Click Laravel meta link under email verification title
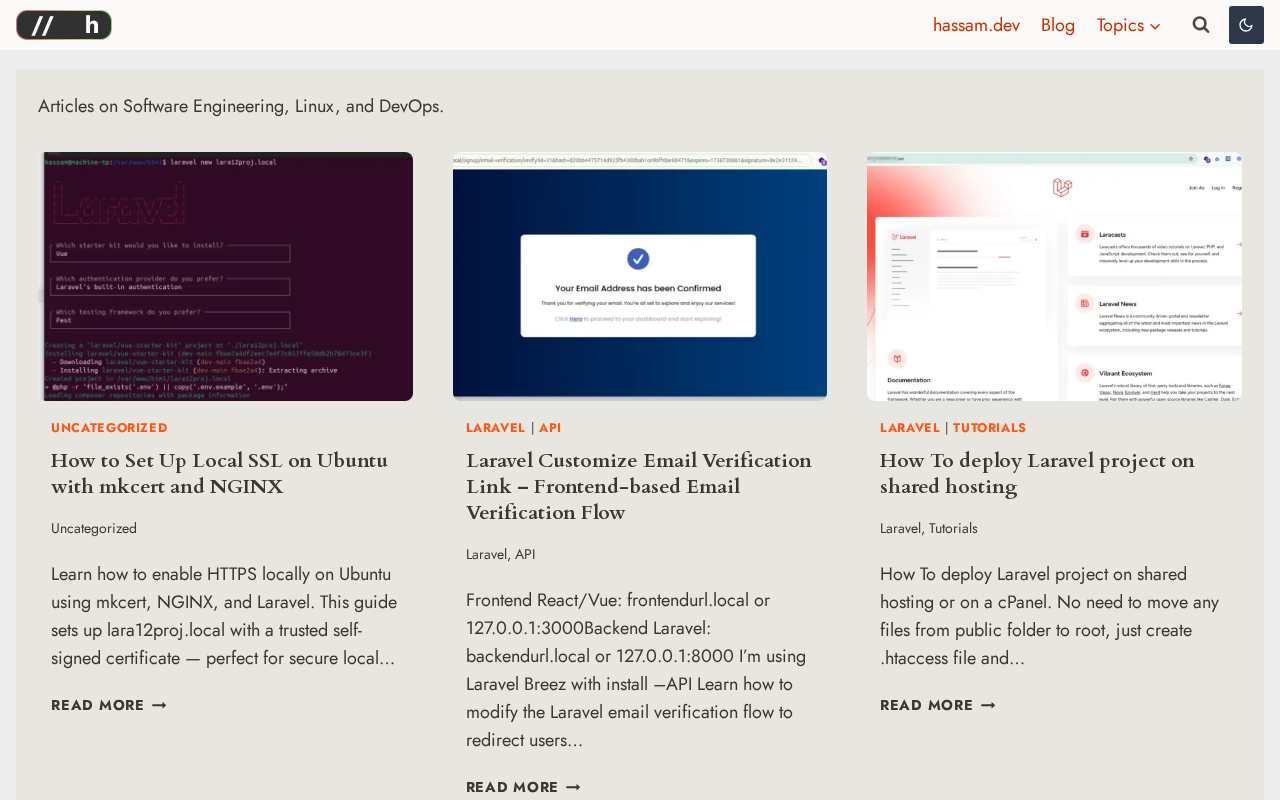Image resolution: width=1280 pixels, height=800 pixels. 487,554
